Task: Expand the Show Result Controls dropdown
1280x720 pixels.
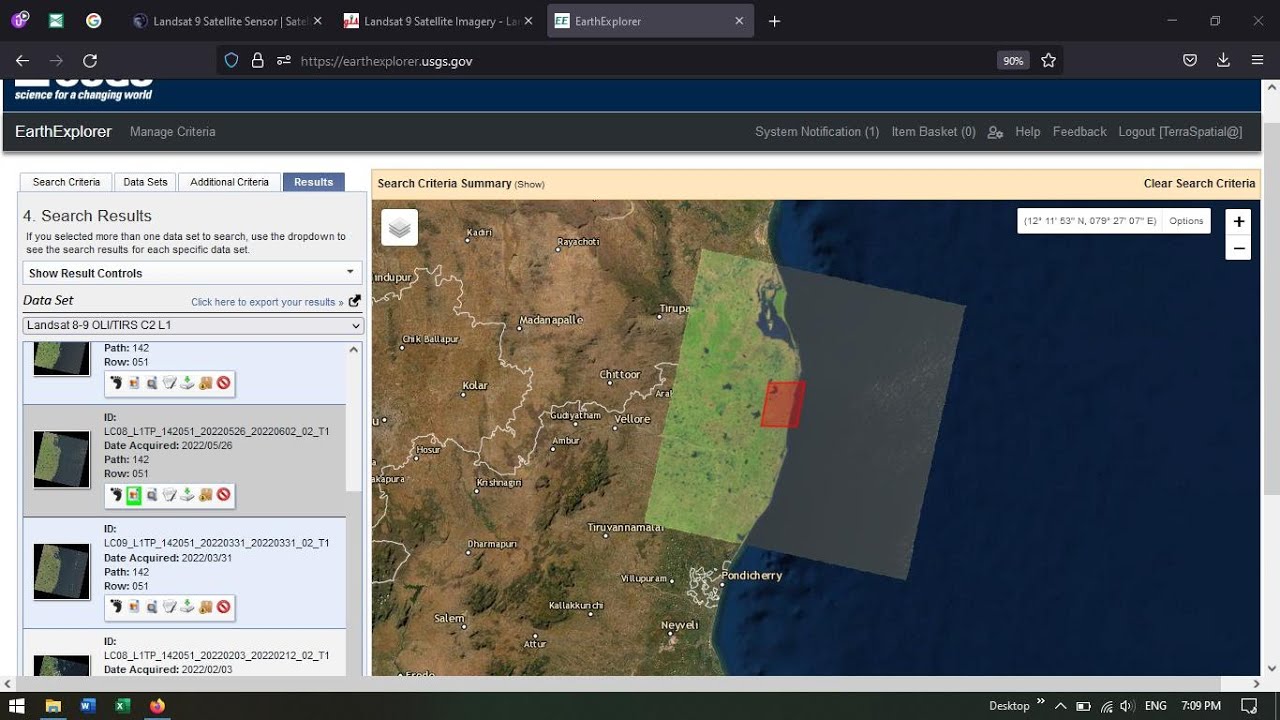Action: click(x=192, y=273)
